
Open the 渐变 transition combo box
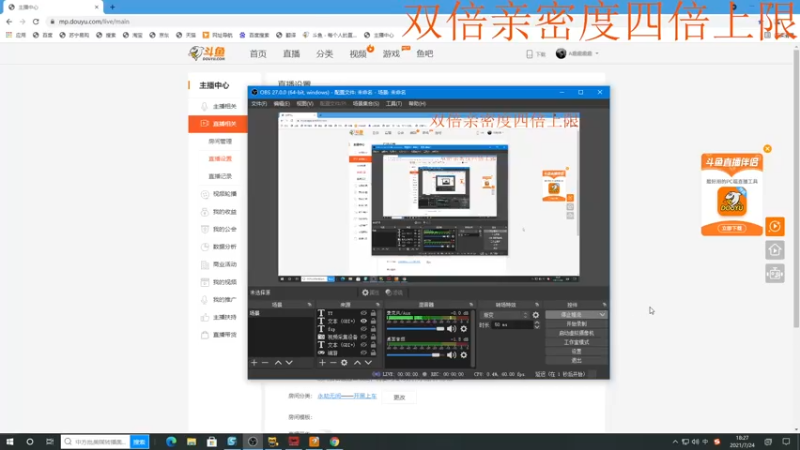505,315
